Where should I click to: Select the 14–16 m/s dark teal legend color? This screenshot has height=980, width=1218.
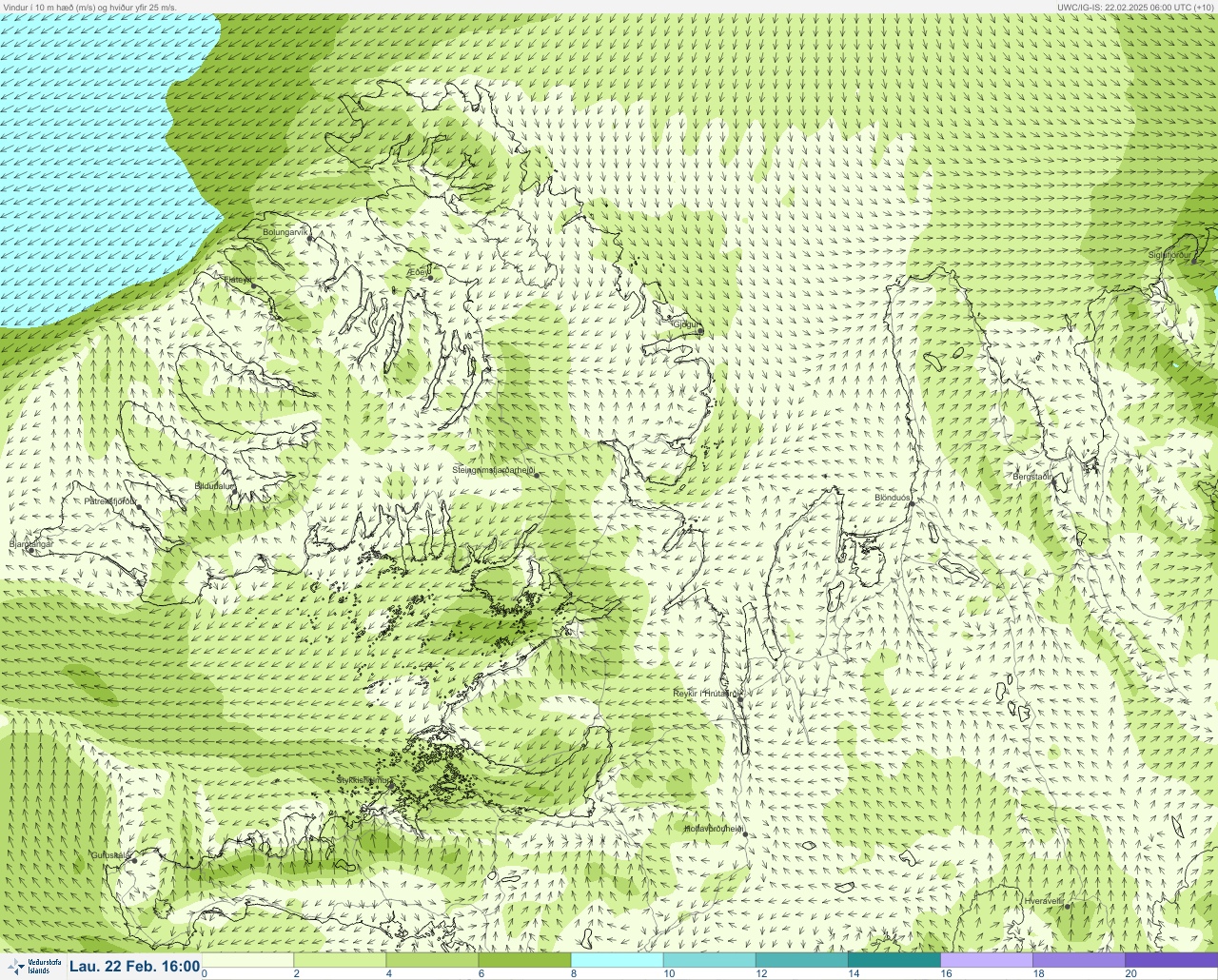coord(894,960)
